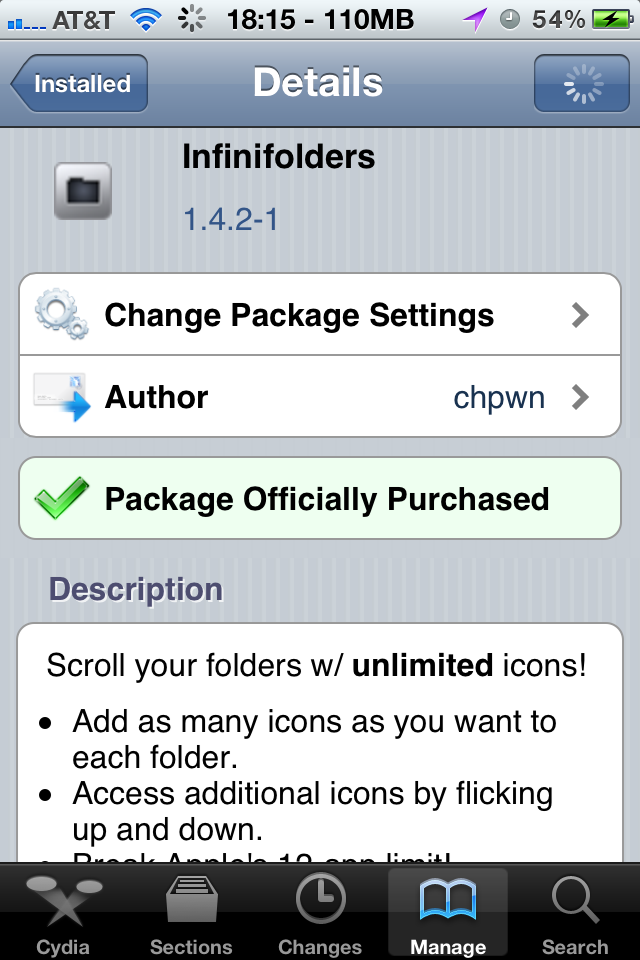Click the gears icon beside Change Package Settings
This screenshot has height=960, width=640.
61,314
